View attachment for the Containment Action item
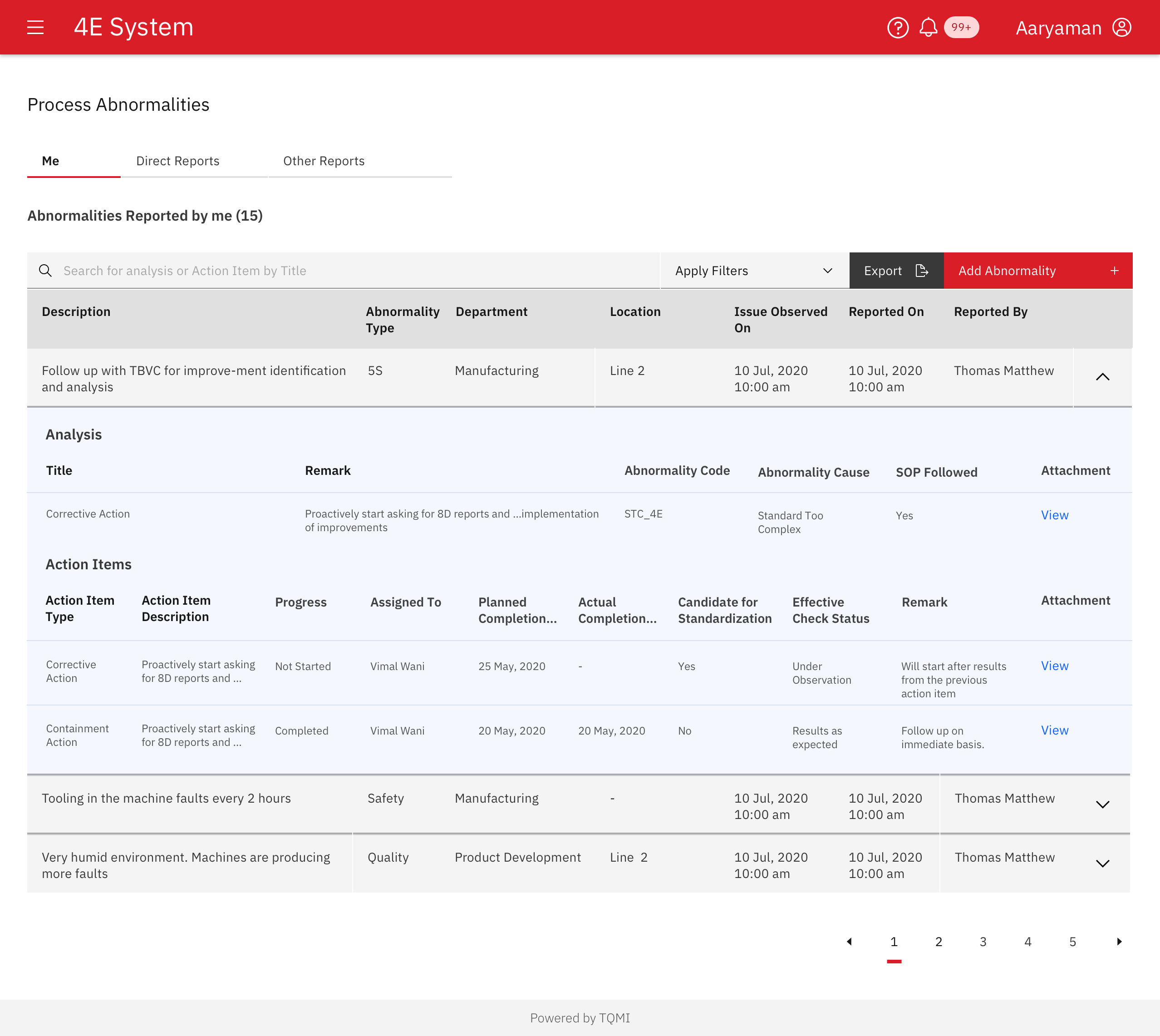Image resolution: width=1160 pixels, height=1036 pixels. point(1054,730)
